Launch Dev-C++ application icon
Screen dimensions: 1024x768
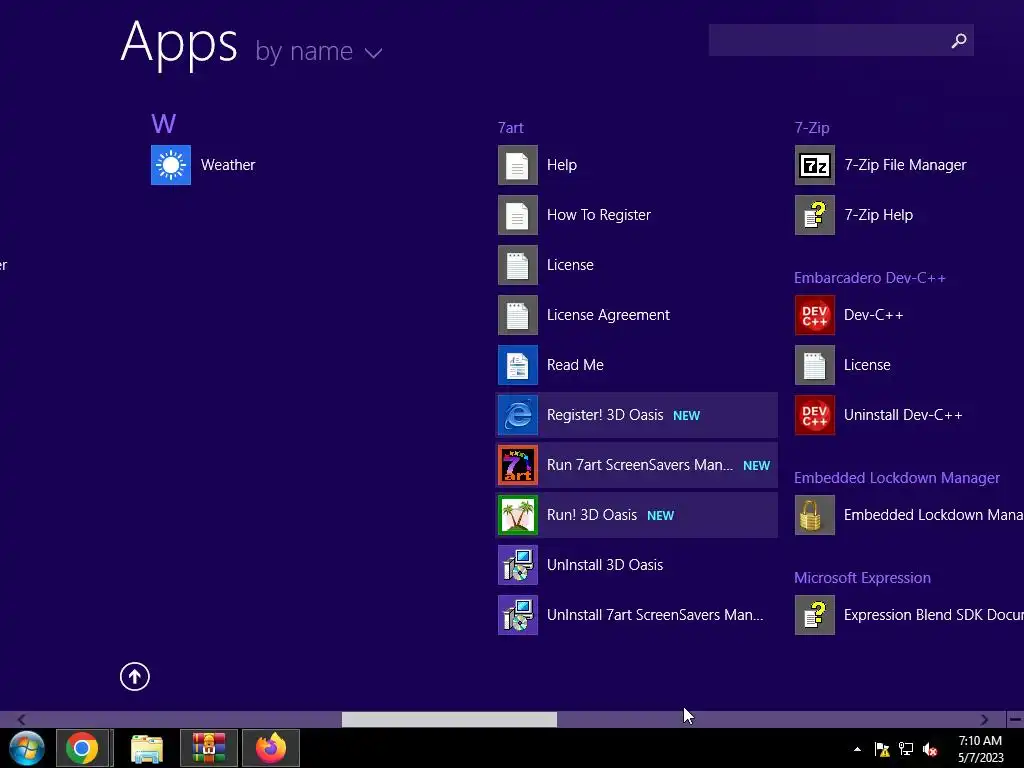coord(814,315)
